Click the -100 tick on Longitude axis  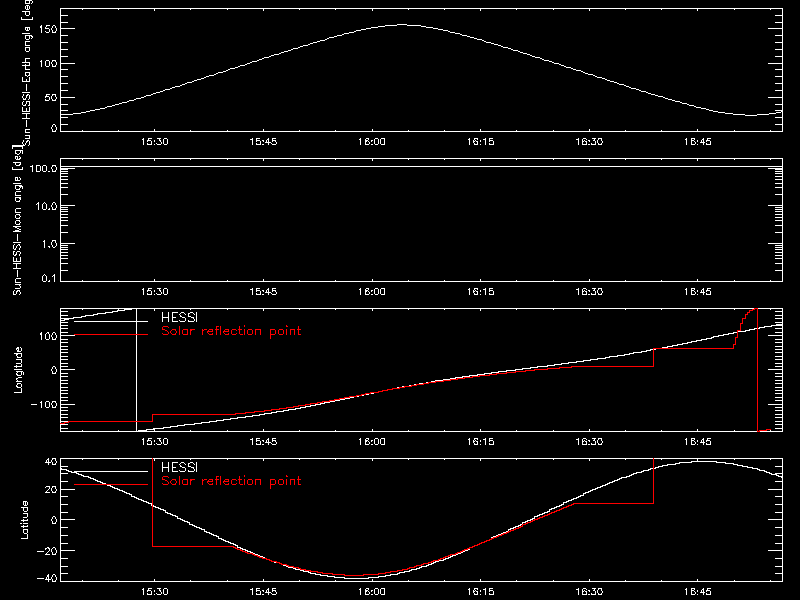tap(44, 404)
